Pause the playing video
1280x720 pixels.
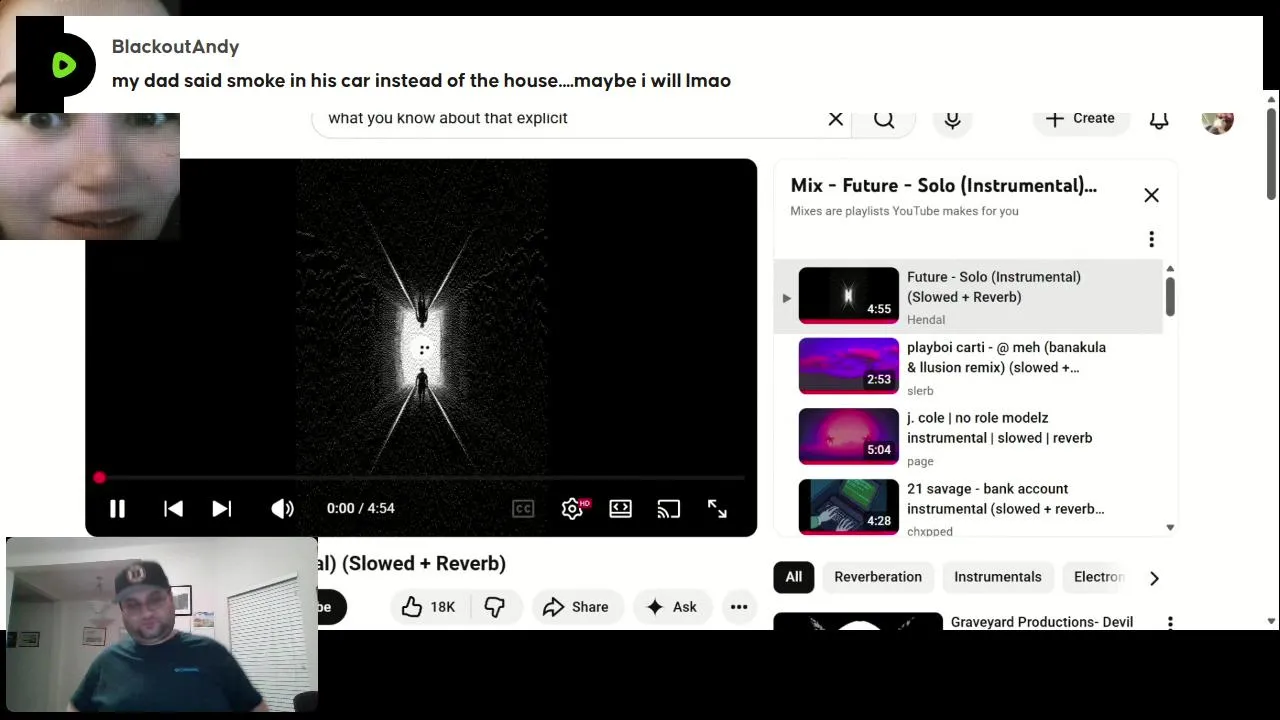[117, 509]
